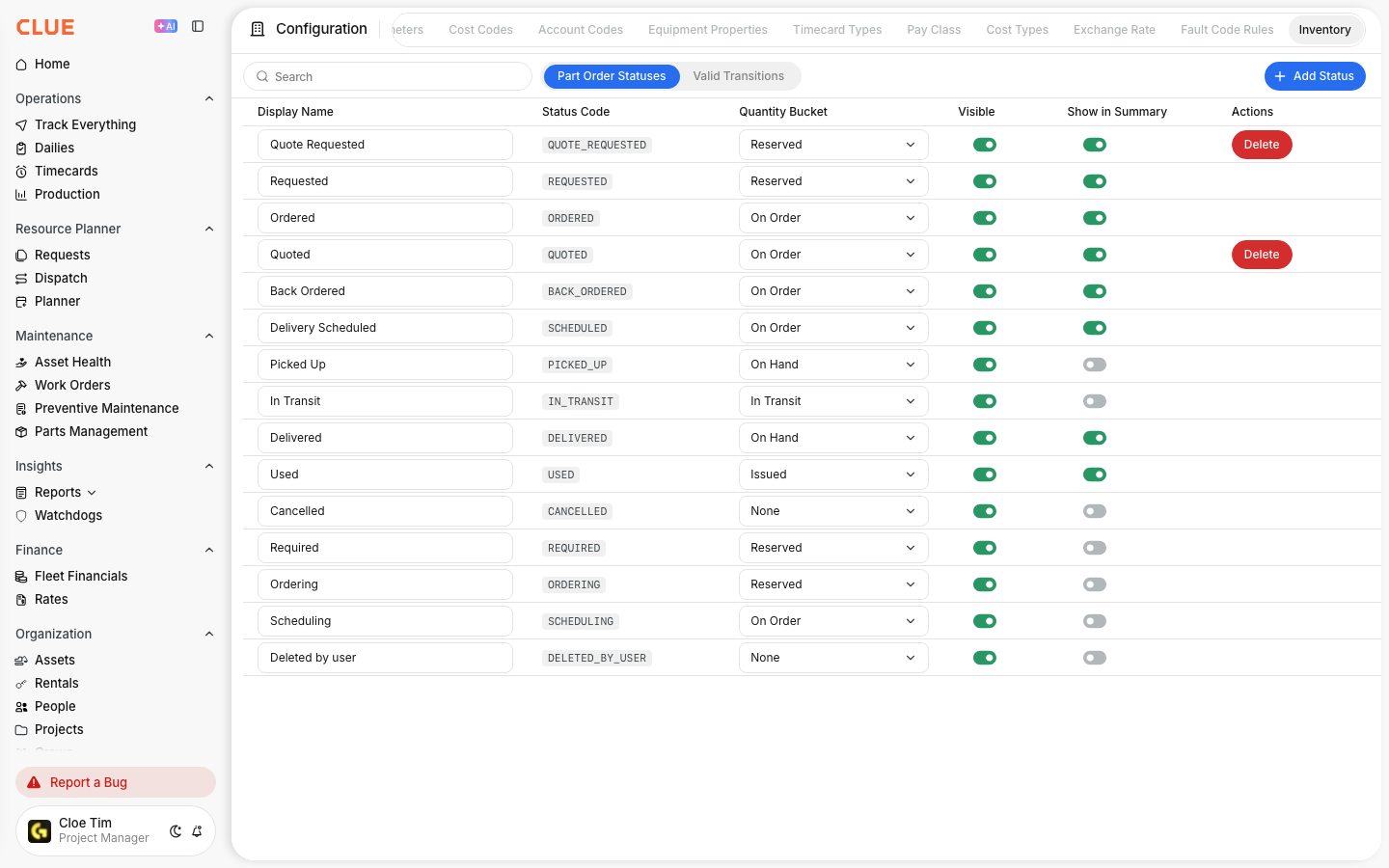Select the Fleet Financials icon
The width and height of the screenshot is (1389, 868).
click(21, 577)
